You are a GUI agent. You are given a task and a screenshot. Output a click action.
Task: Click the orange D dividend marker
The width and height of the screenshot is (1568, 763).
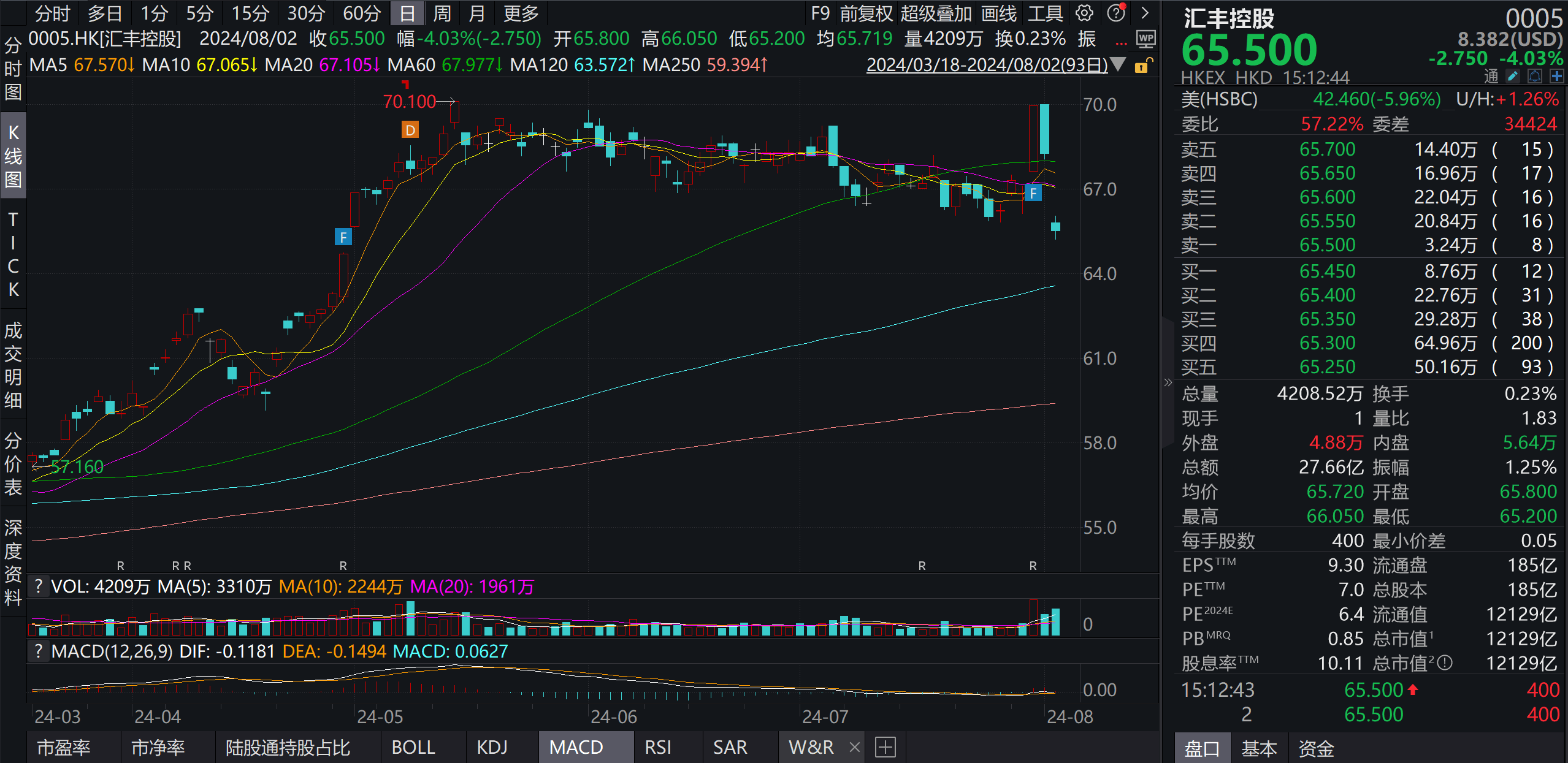[x=410, y=130]
